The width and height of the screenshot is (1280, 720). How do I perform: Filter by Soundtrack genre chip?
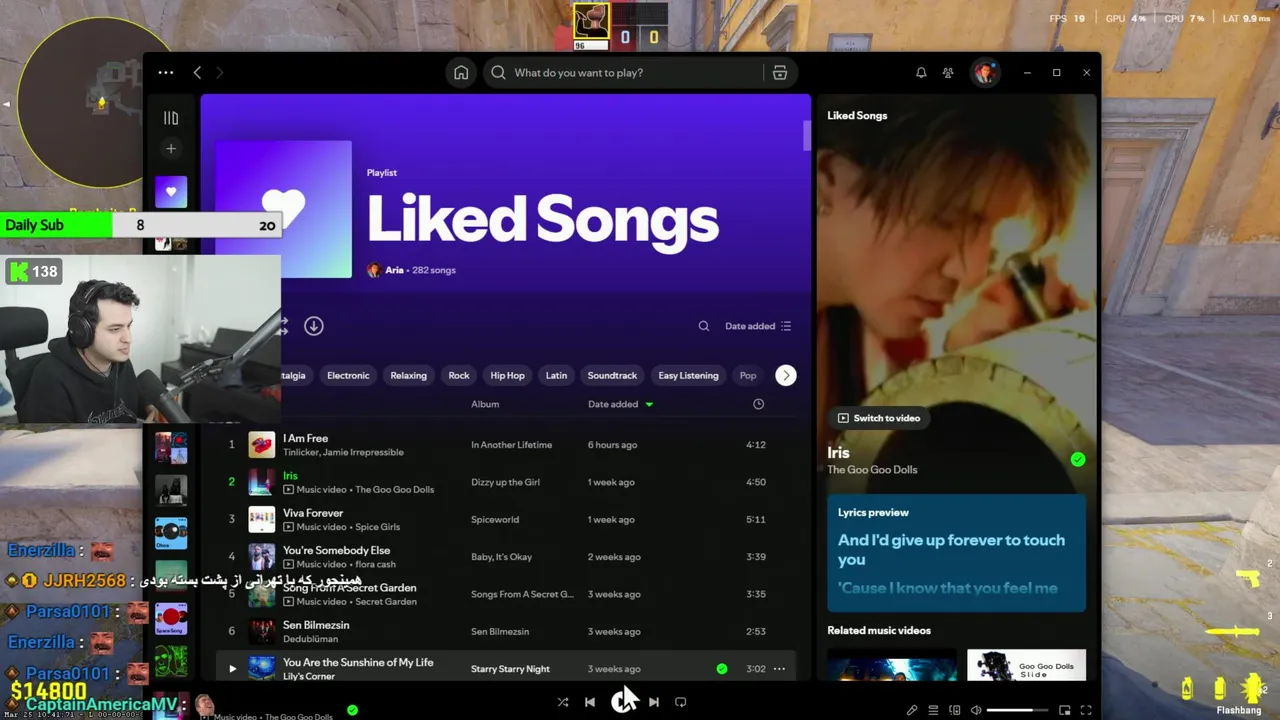pos(612,375)
